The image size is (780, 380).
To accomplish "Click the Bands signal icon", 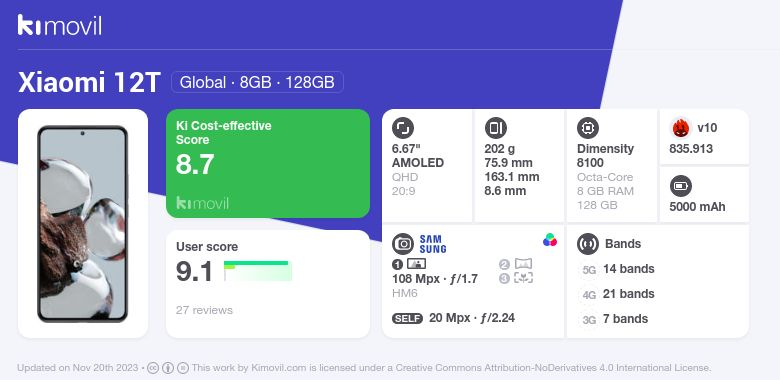I will (588, 244).
